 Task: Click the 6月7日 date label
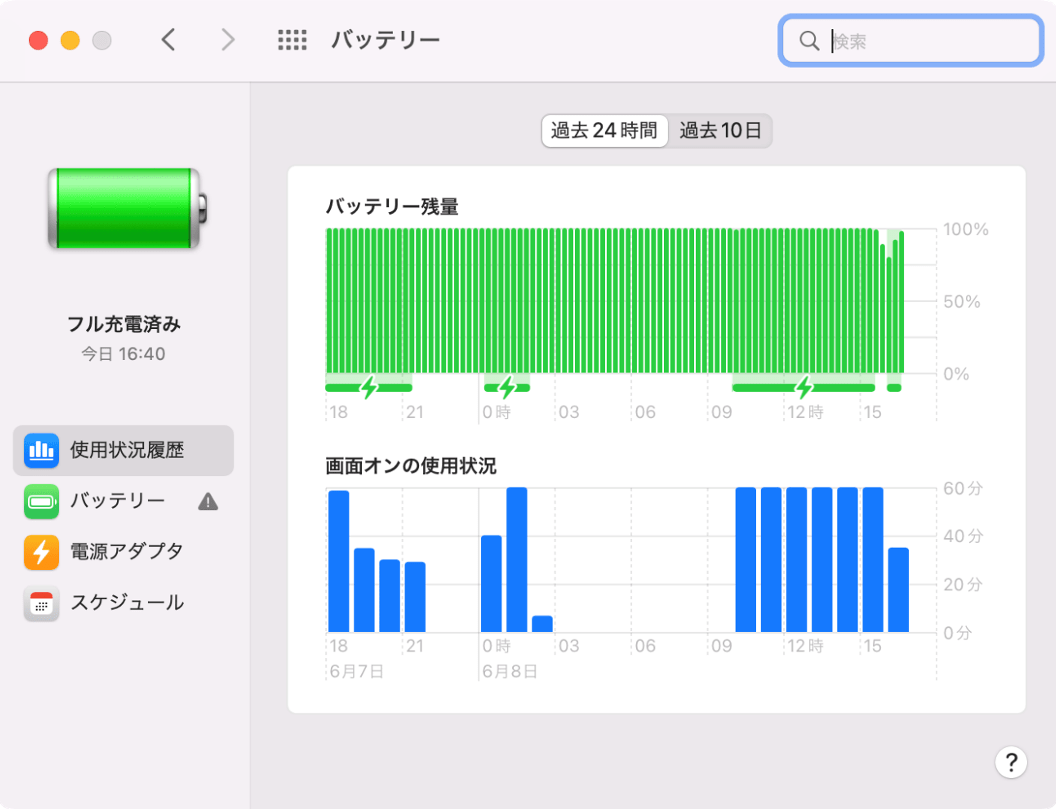coord(357,672)
